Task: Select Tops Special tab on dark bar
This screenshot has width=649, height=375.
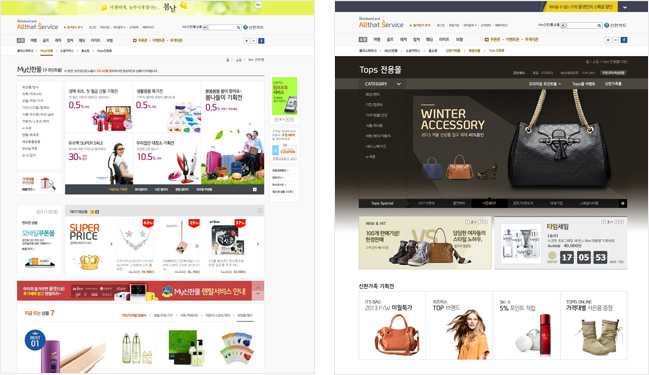Action: pos(382,204)
